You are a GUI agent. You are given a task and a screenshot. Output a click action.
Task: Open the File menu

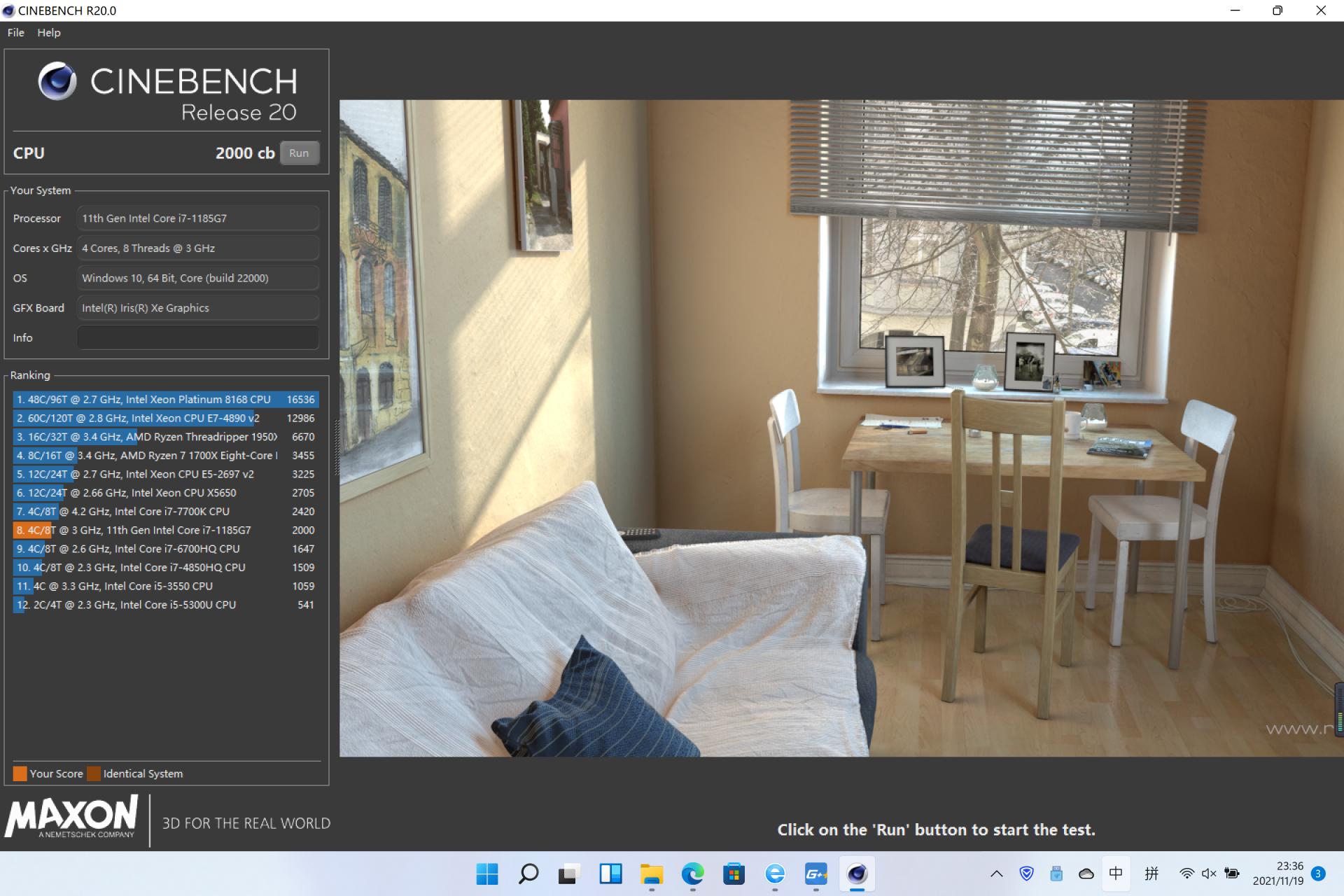15,32
